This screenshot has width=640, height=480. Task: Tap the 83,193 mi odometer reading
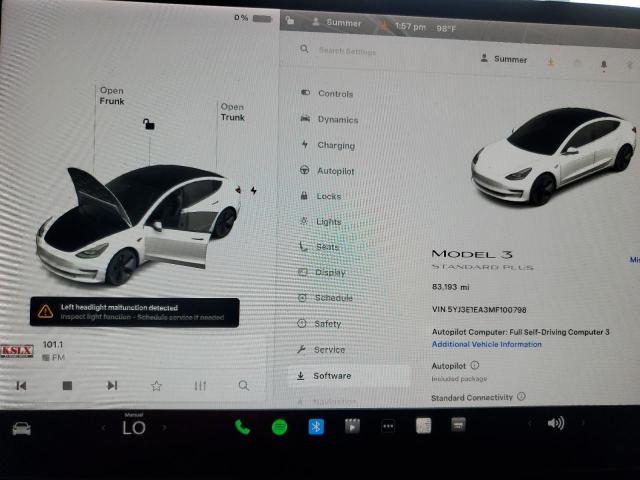tap(451, 287)
